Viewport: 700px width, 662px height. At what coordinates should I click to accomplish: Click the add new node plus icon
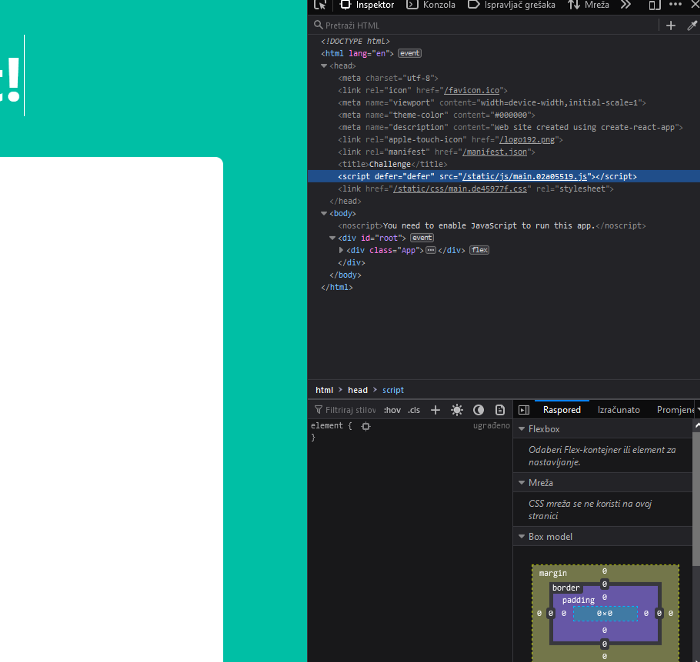[x=670, y=25]
